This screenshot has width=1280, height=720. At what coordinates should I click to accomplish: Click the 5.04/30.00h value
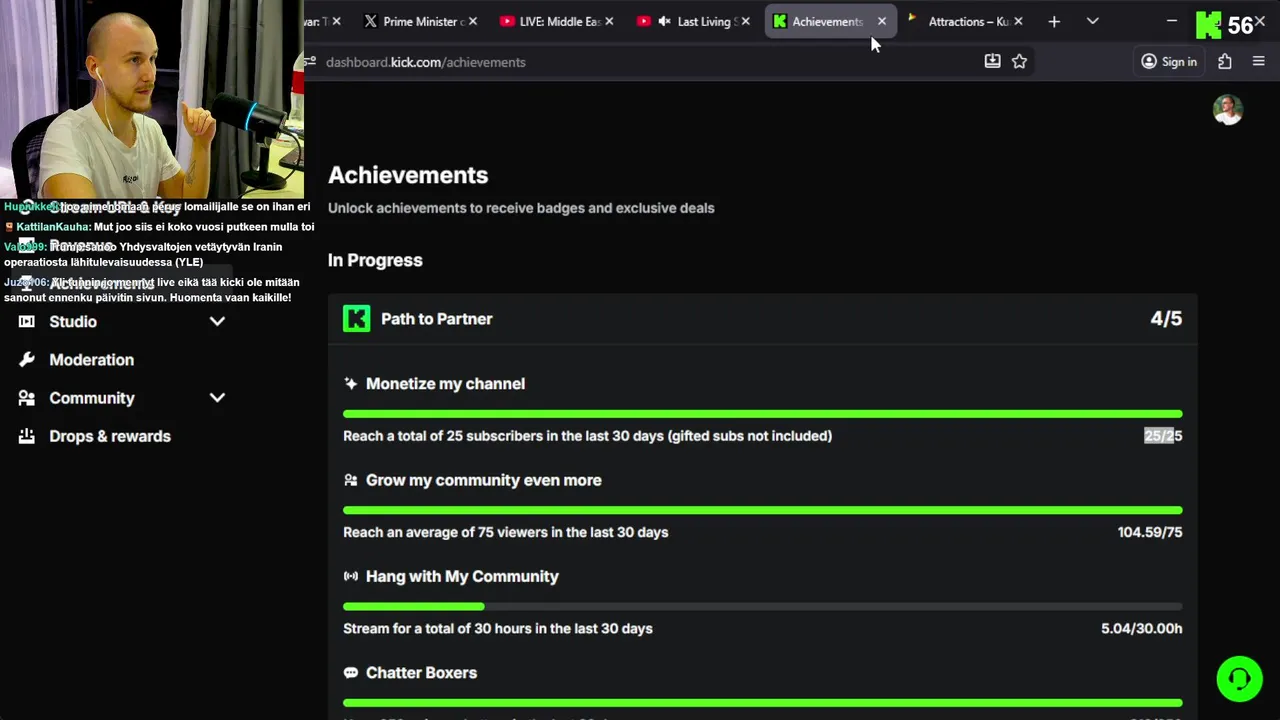click(1141, 628)
